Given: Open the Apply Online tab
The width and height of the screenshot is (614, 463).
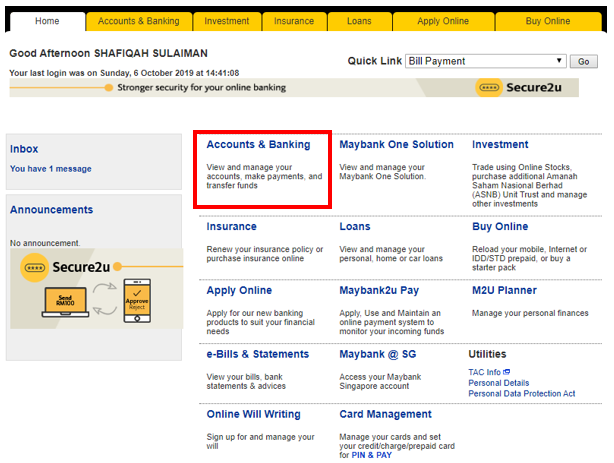Looking at the screenshot, I should [442, 20].
